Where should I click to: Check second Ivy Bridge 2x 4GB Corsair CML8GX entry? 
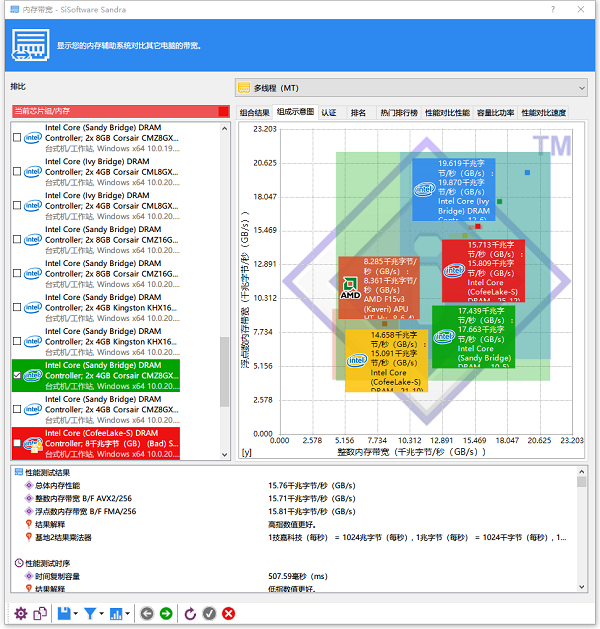(17, 205)
